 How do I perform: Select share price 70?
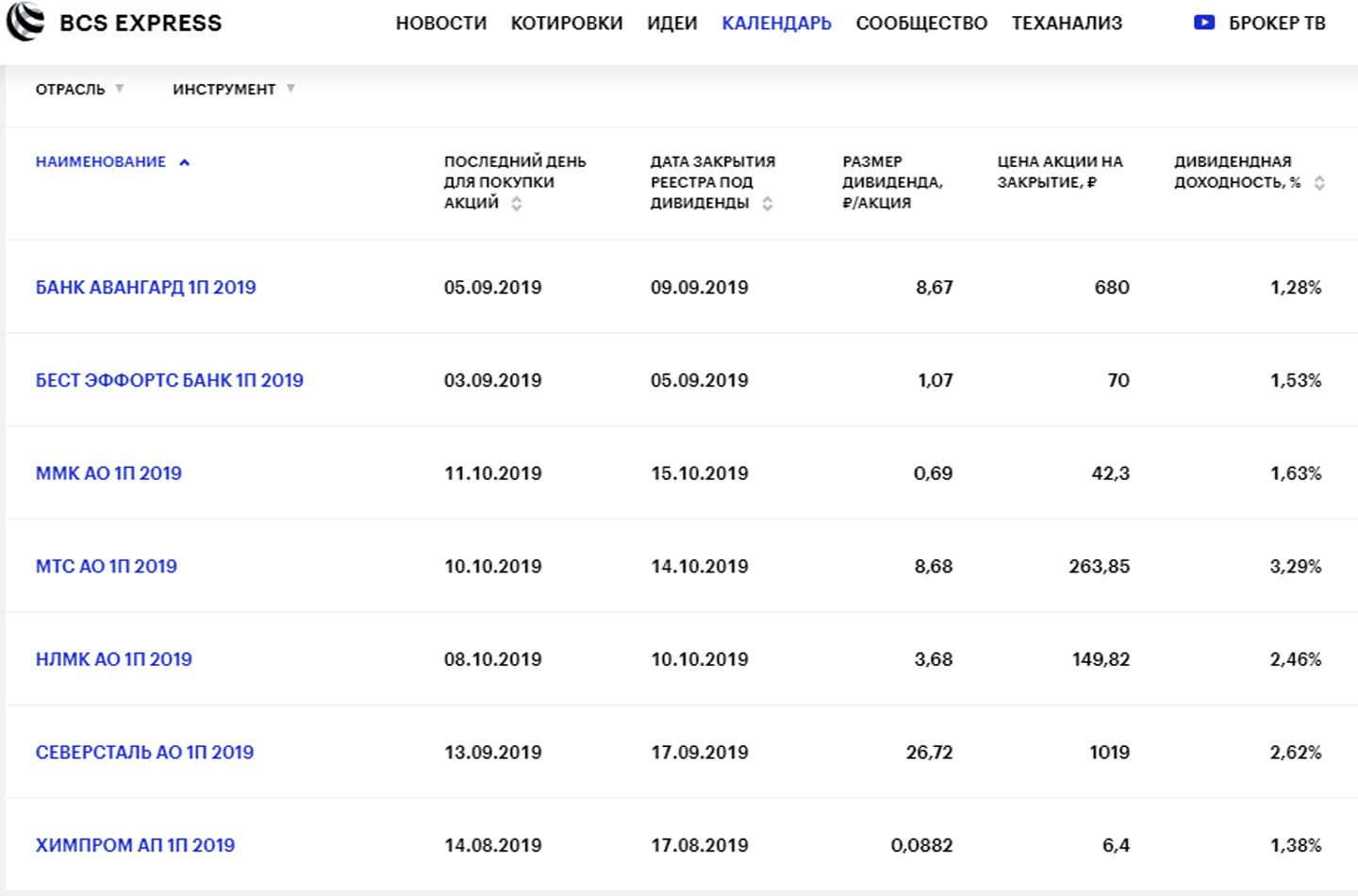(x=1118, y=380)
